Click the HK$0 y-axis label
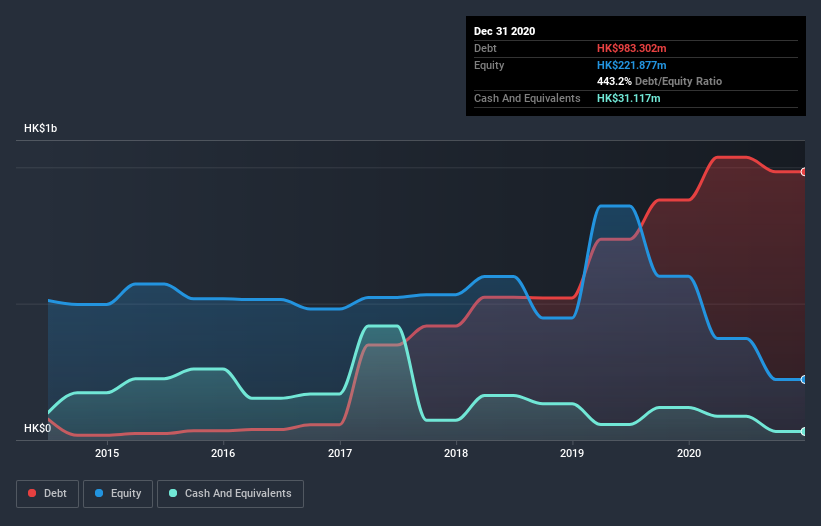The height and width of the screenshot is (526, 821). click(38, 428)
